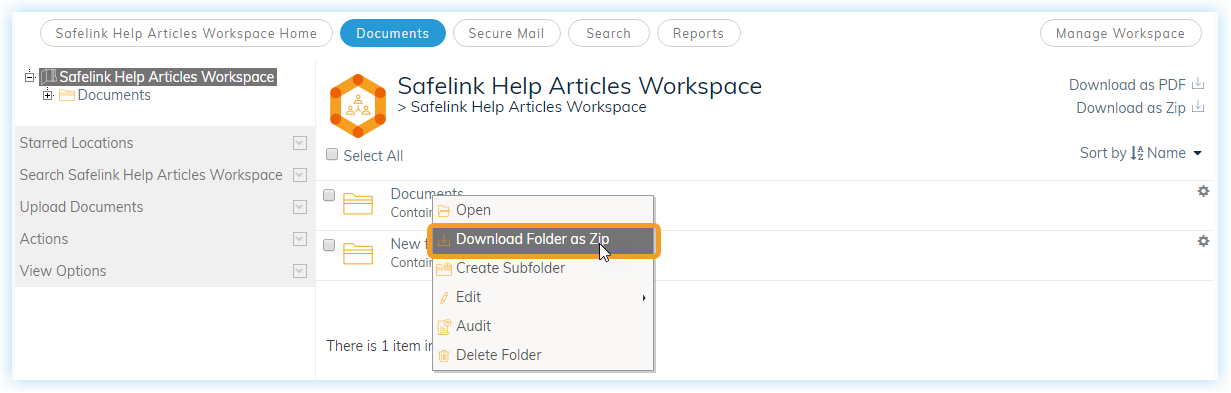The image size is (1231, 393).
Task: Click the New folder row folder icon
Action: tap(358, 253)
